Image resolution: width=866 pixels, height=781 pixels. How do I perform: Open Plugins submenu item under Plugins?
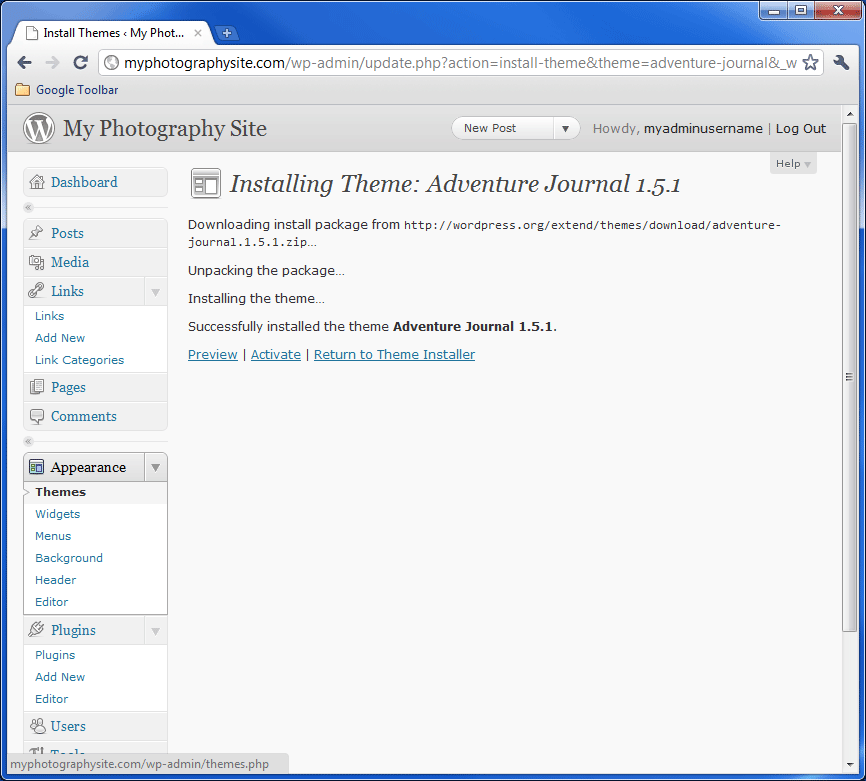click(55, 655)
